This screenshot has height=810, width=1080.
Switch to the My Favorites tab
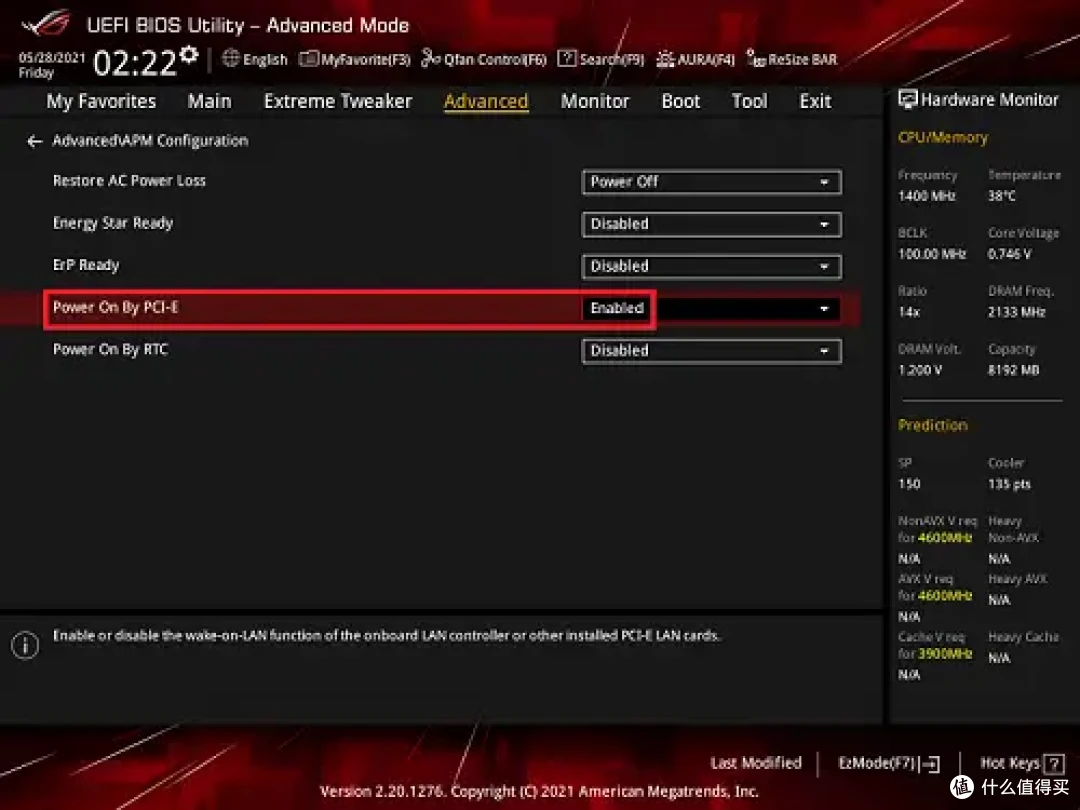101,101
